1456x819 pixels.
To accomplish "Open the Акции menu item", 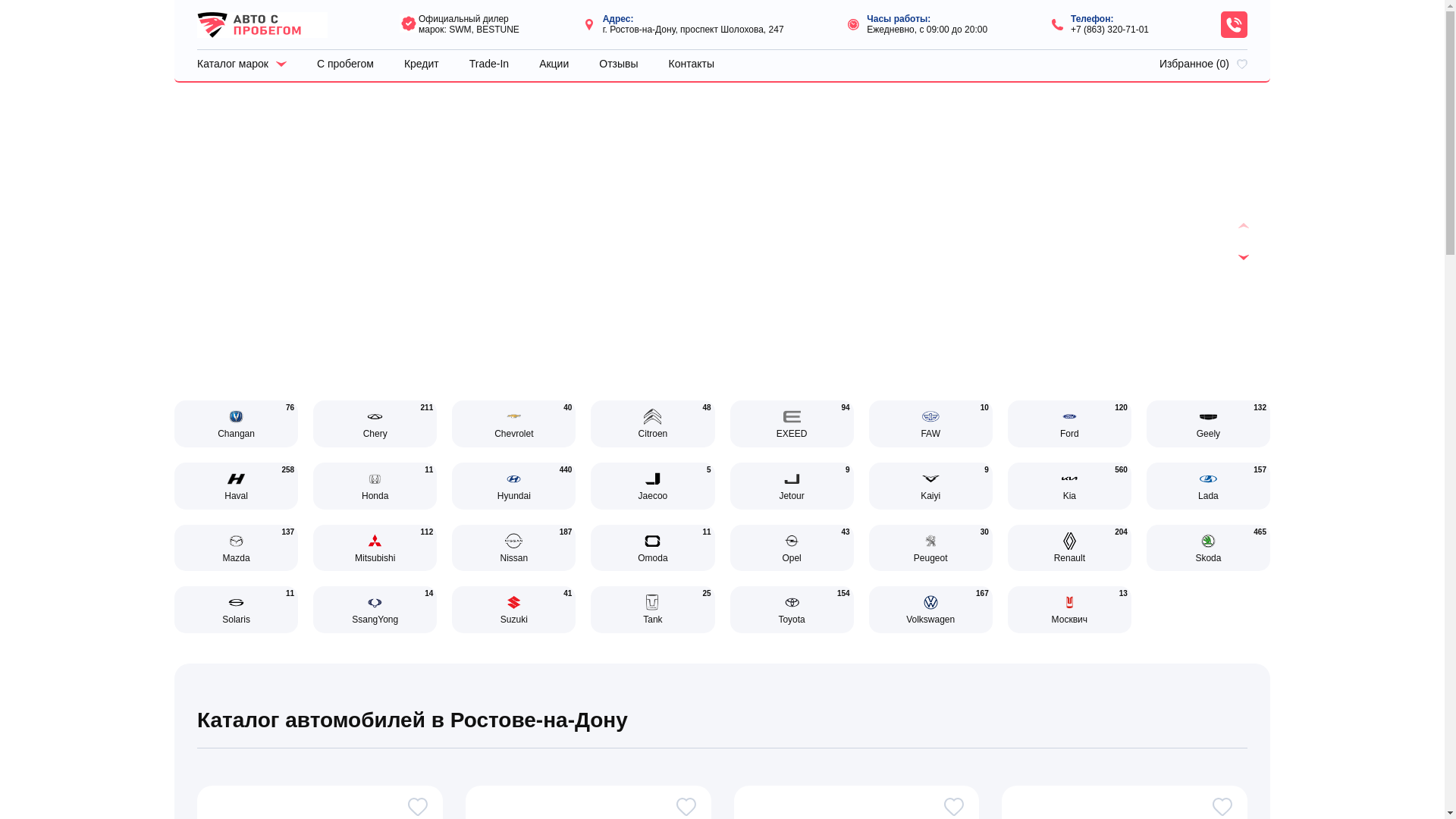I will coord(554,64).
